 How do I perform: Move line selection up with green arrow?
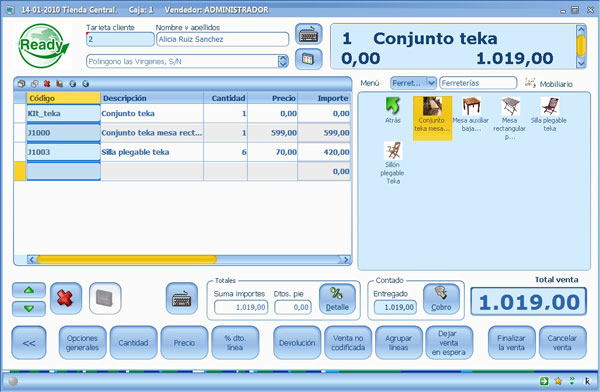click(x=29, y=290)
